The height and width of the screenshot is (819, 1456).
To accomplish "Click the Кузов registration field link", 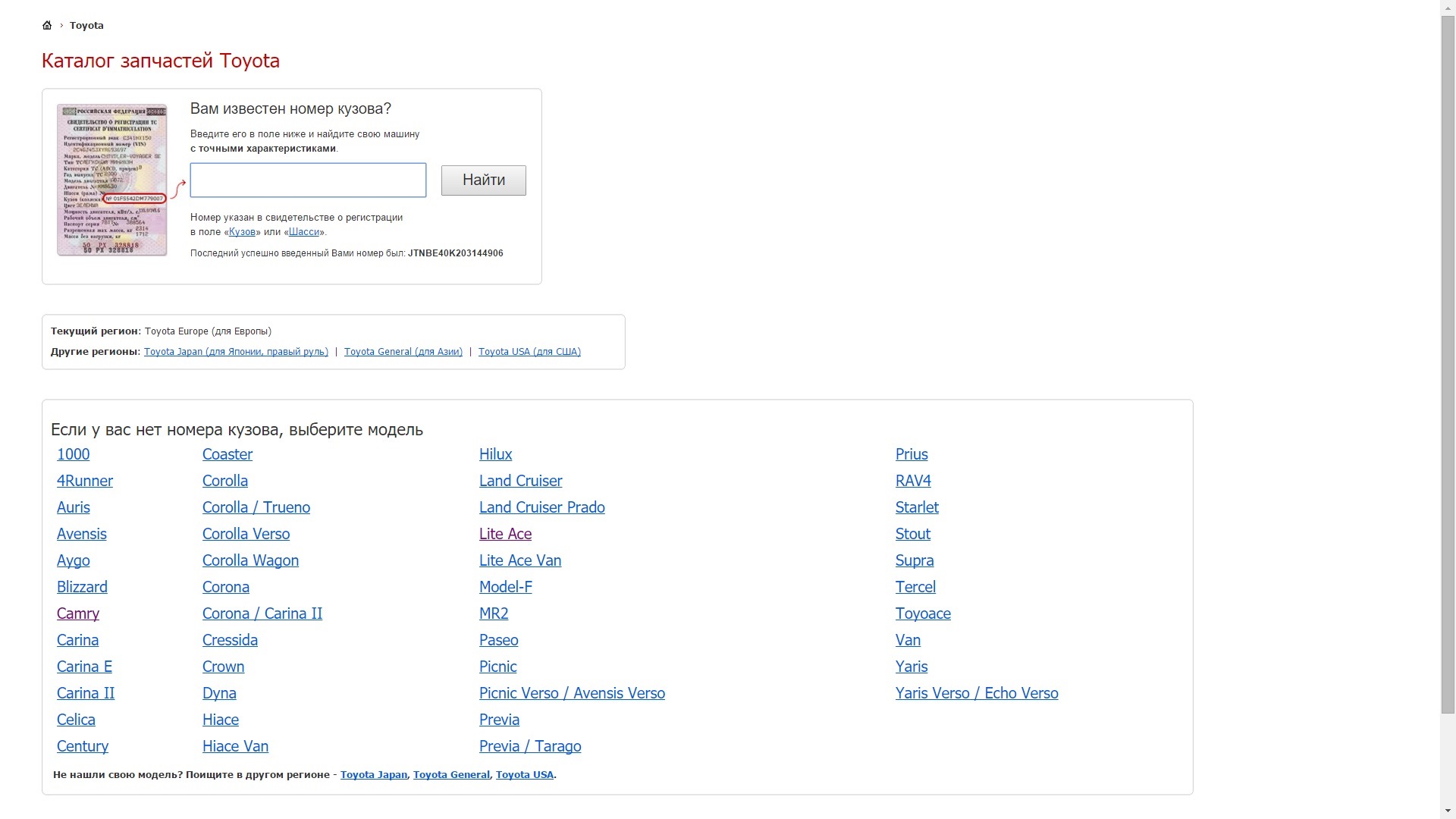I will coord(241,231).
